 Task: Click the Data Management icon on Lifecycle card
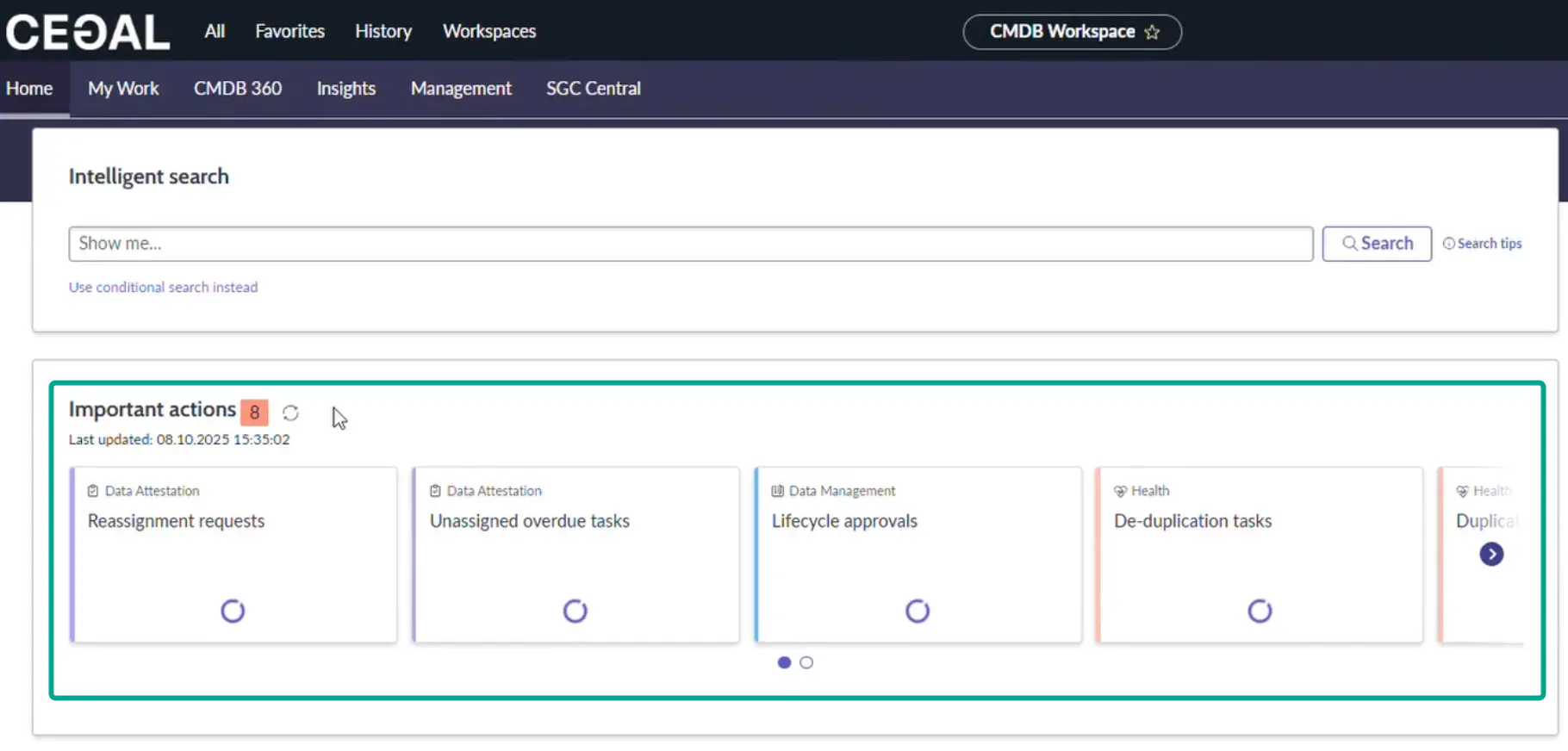pos(777,491)
